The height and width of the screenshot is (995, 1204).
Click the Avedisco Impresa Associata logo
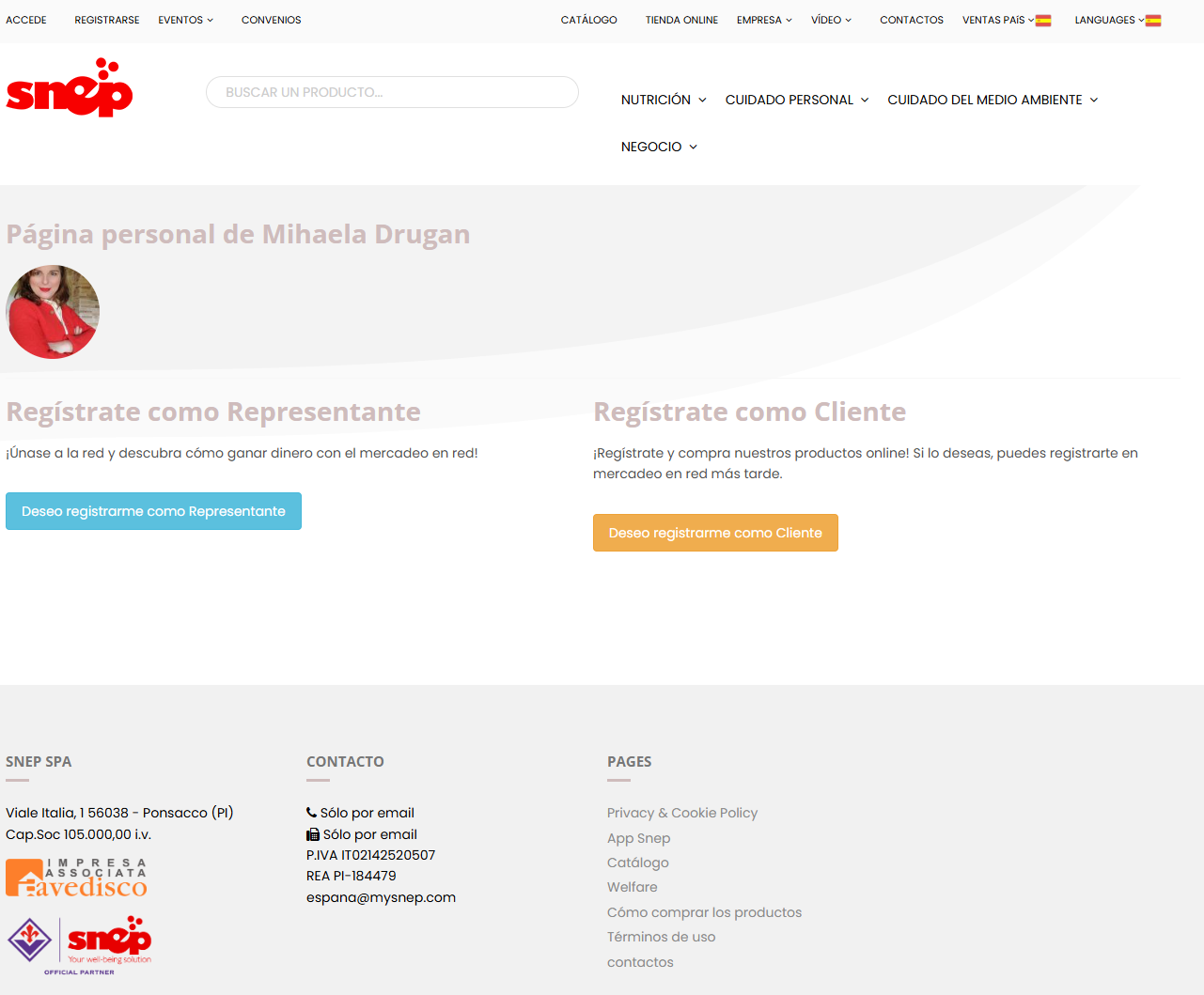(76, 878)
